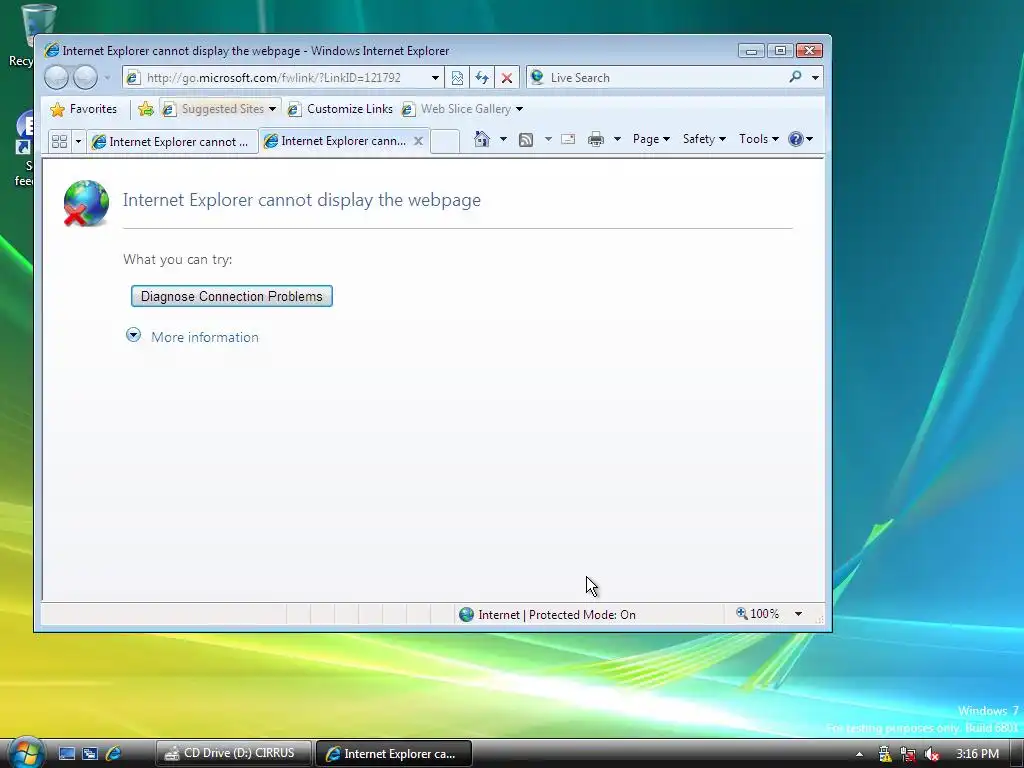Click the Back navigation button
Image resolution: width=1024 pixels, height=768 pixels.
(x=57, y=77)
